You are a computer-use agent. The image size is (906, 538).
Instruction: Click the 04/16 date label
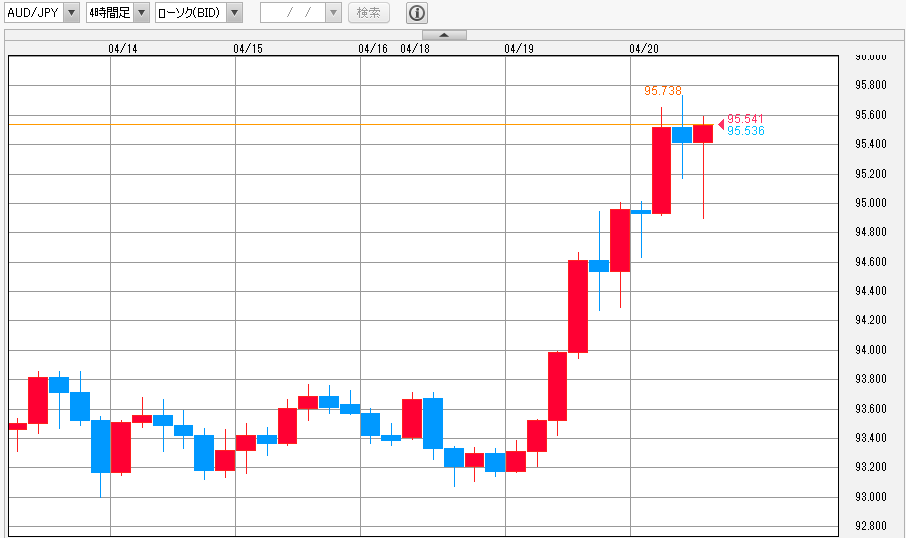pos(373,49)
